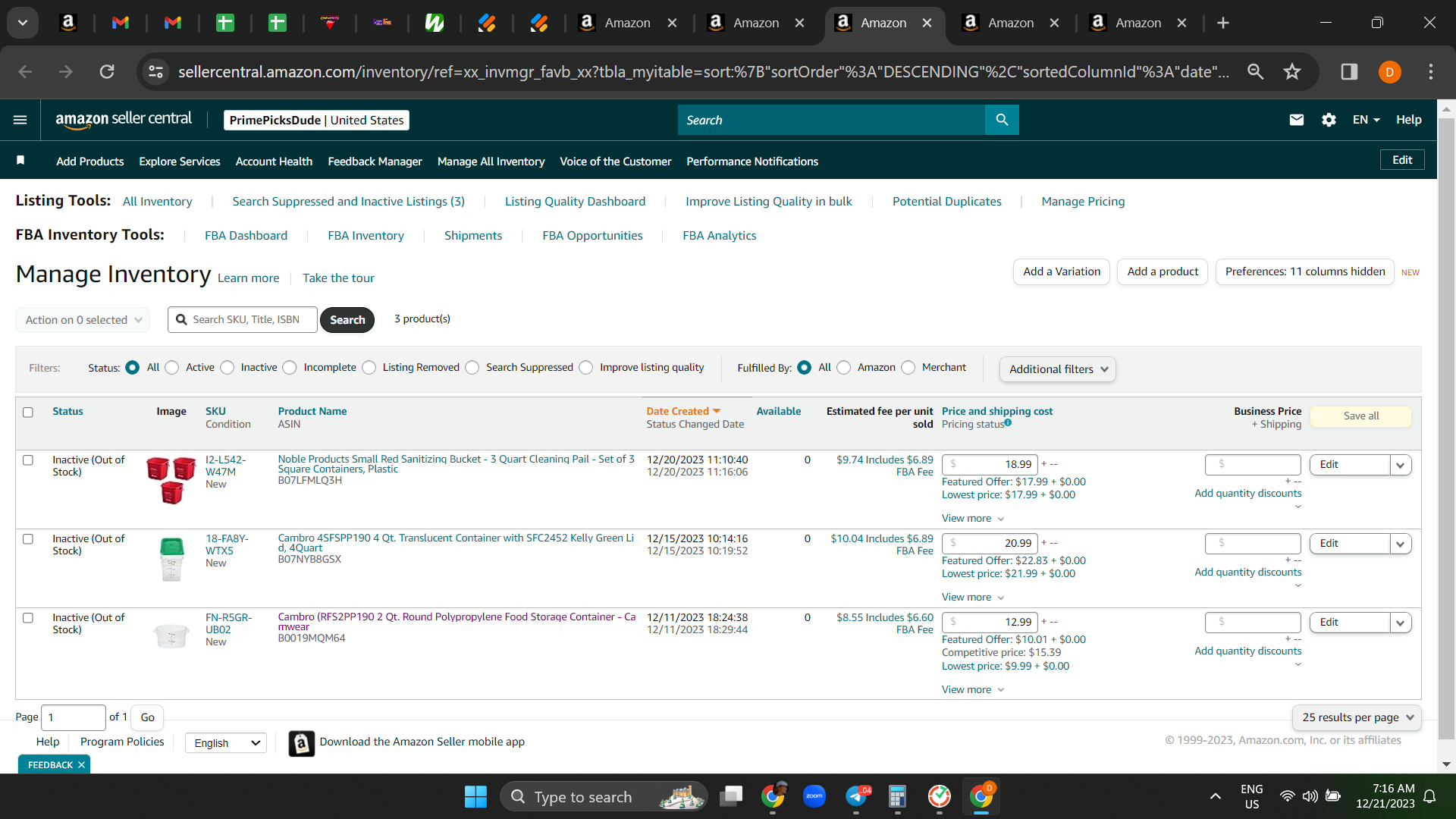Click the zoom magnifier icon in address bar
This screenshot has width=1456, height=819.
(1256, 71)
